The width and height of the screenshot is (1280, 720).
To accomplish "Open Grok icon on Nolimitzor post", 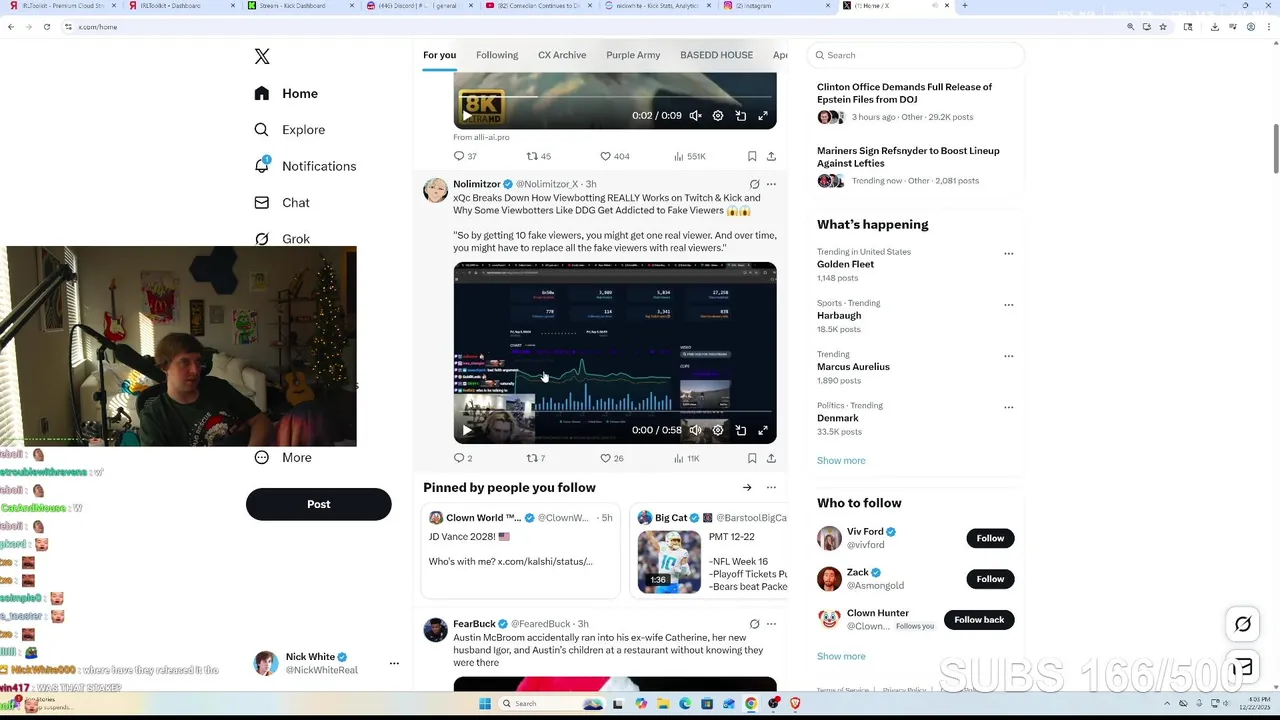I will click(754, 184).
